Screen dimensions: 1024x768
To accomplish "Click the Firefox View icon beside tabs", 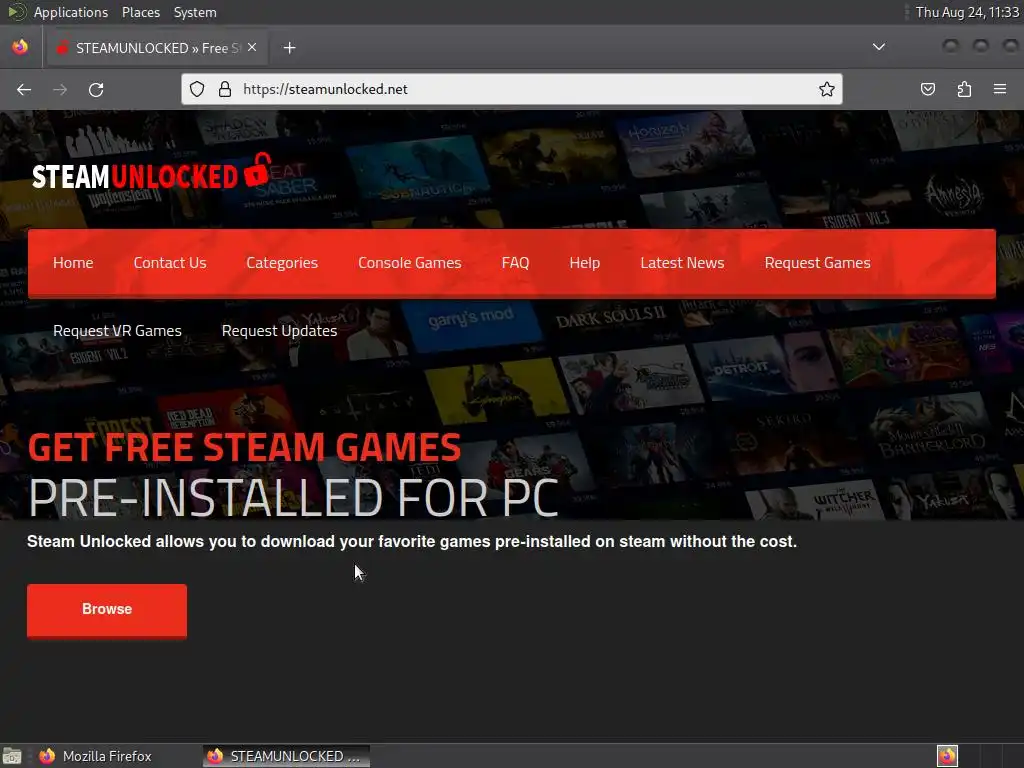I will coord(20,47).
